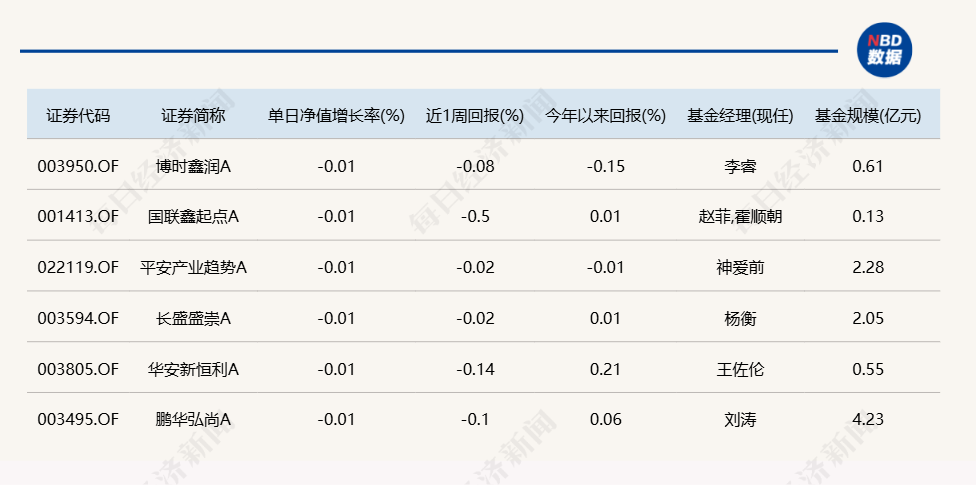This screenshot has height=485, width=976.
Task: Click the fund name 平安产业趋势A
Action: (194, 268)
